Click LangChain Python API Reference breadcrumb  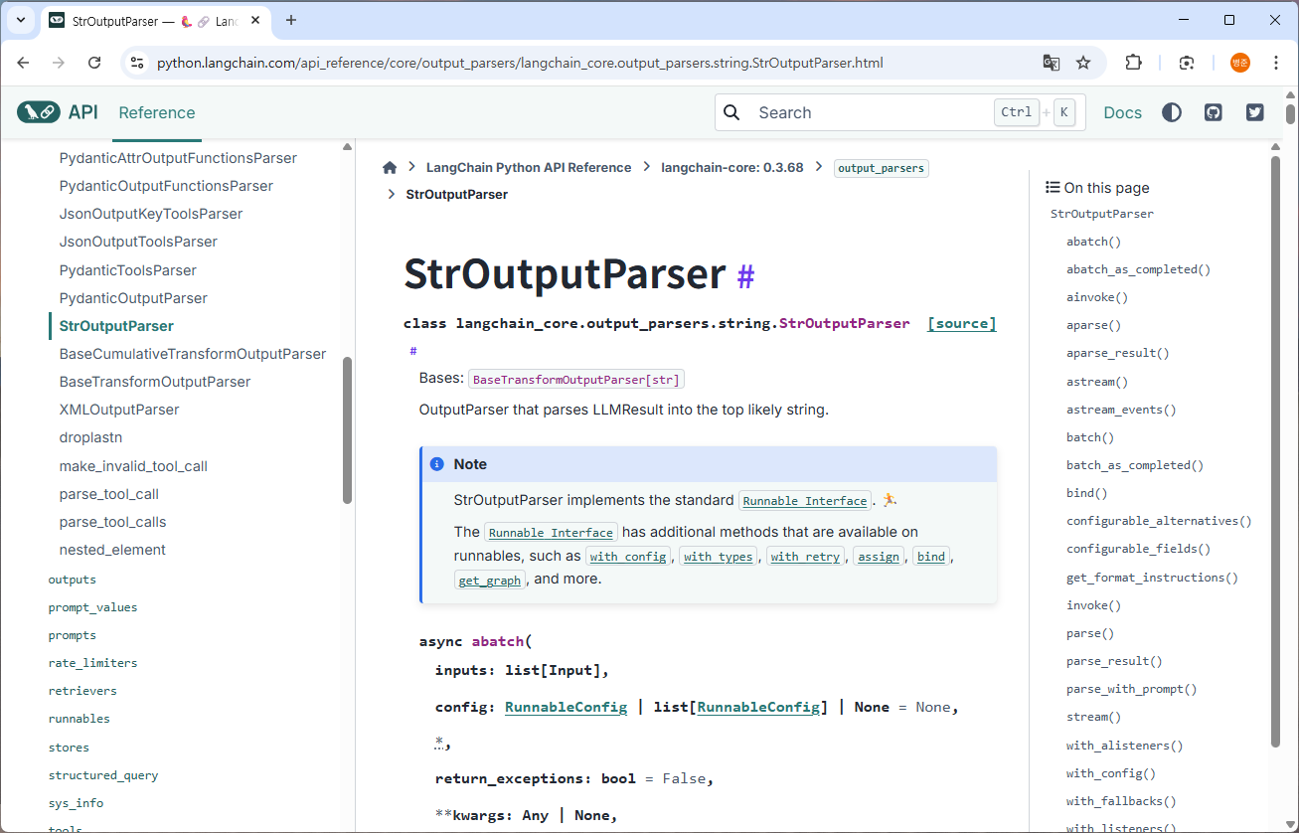529,167
